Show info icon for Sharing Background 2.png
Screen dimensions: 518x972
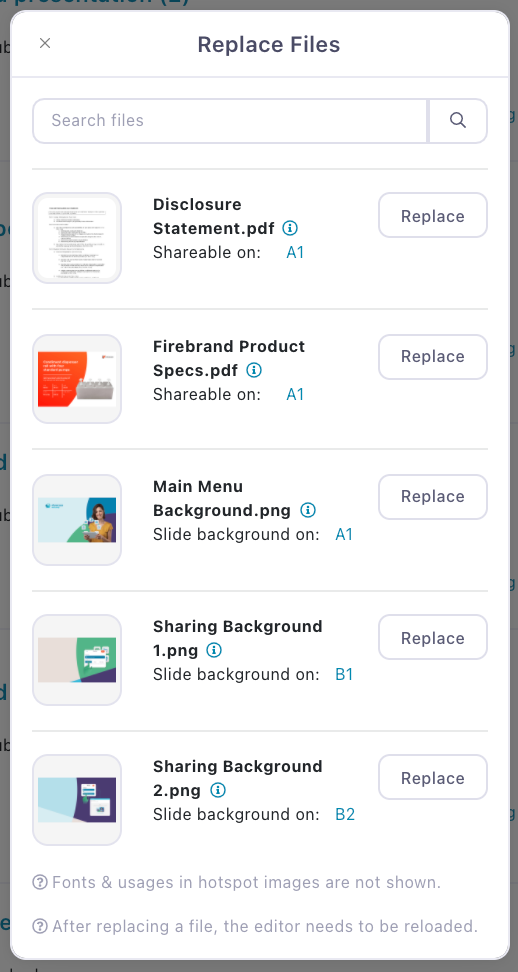click(217, 790)
